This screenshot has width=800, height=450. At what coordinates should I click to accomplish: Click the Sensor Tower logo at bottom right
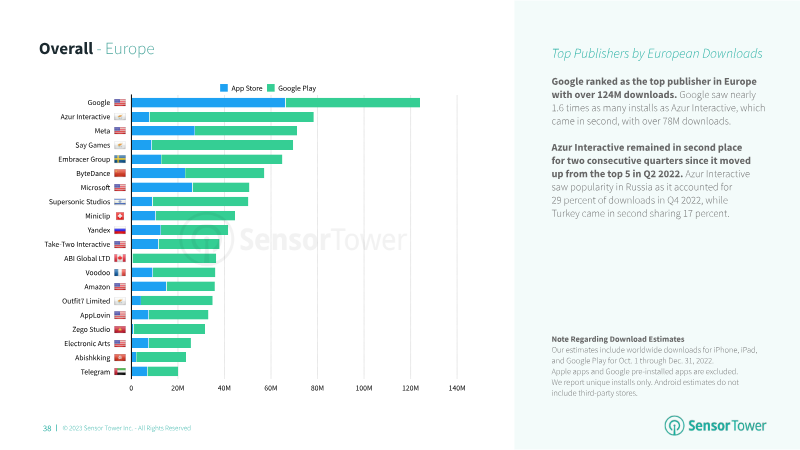[715, 425]
